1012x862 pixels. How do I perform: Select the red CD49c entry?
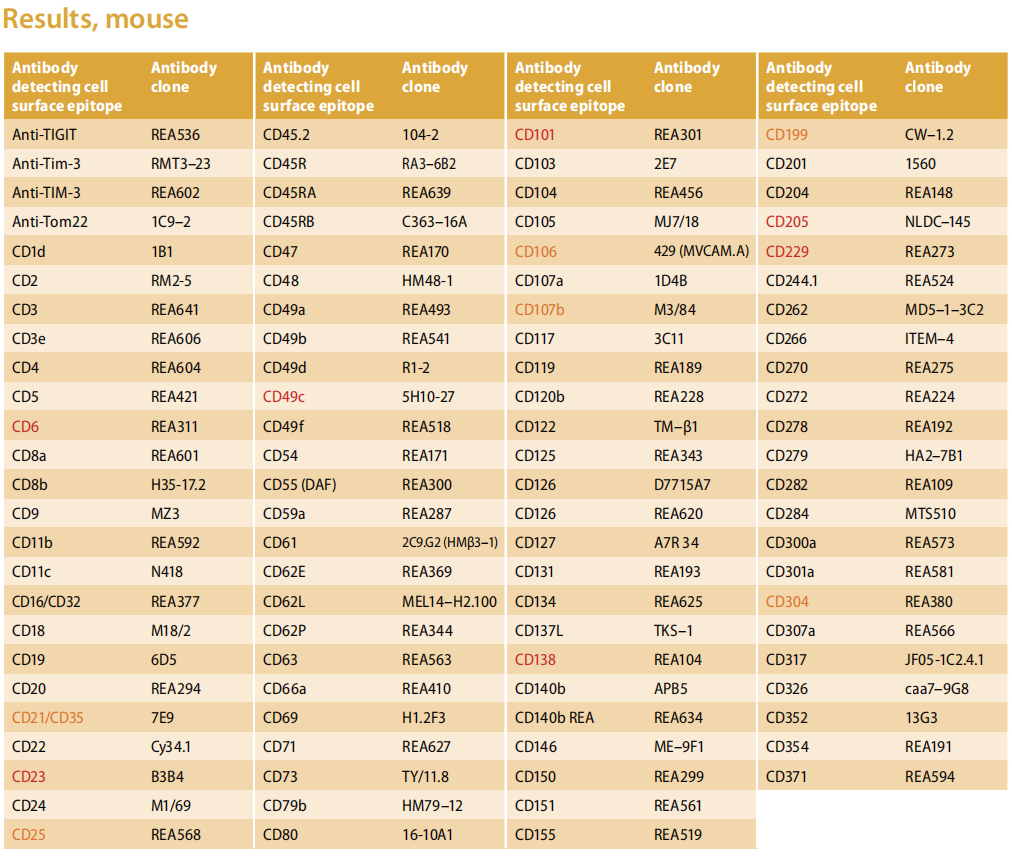[x=283, y=397]
